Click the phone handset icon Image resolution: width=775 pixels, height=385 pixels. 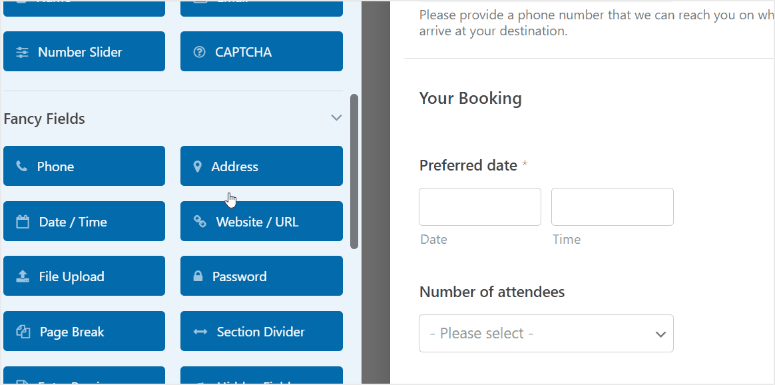click(22, 166)
